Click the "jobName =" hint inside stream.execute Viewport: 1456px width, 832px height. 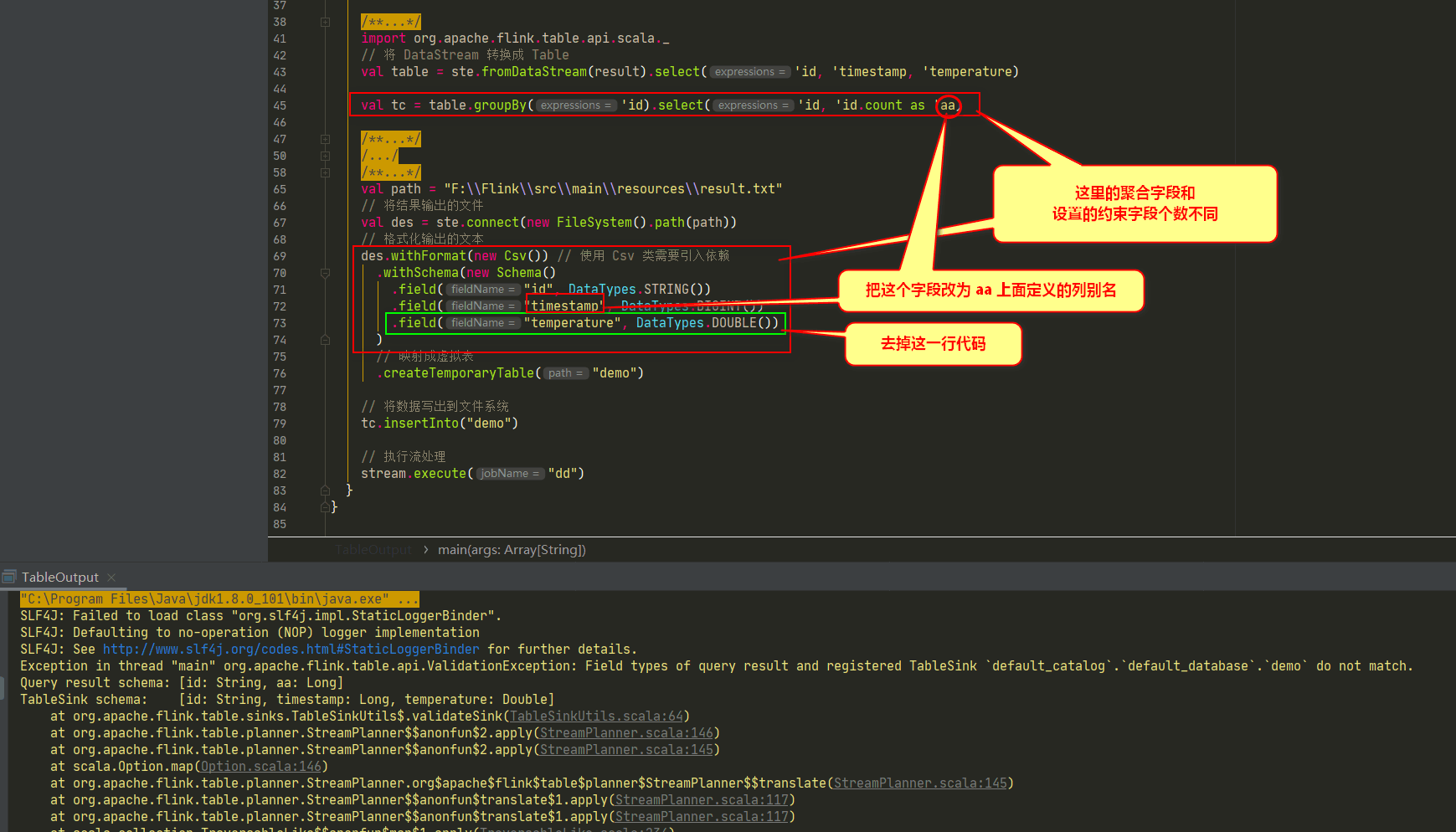(x=509, y=473)
